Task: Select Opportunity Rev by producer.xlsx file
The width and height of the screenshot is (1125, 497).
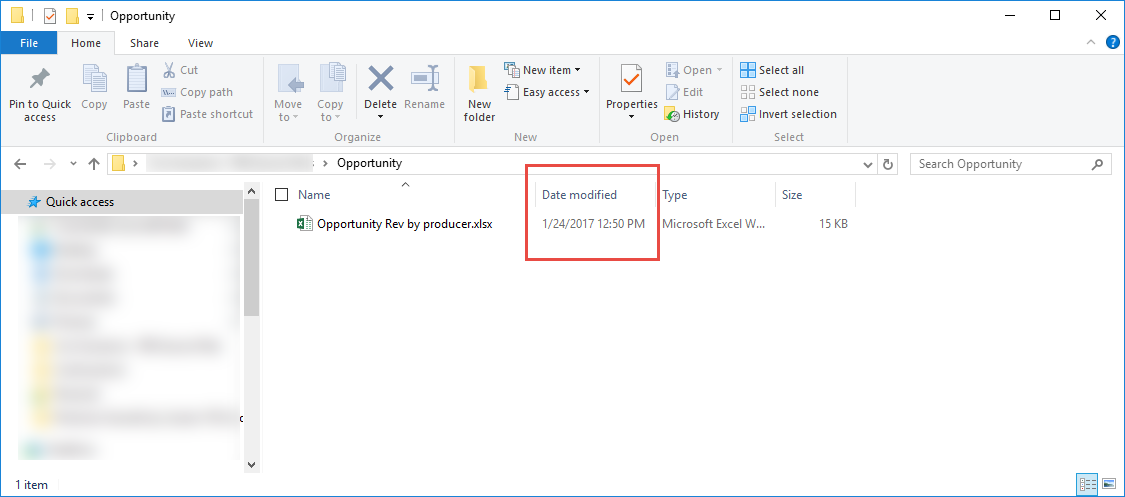Action: [405, 224]
